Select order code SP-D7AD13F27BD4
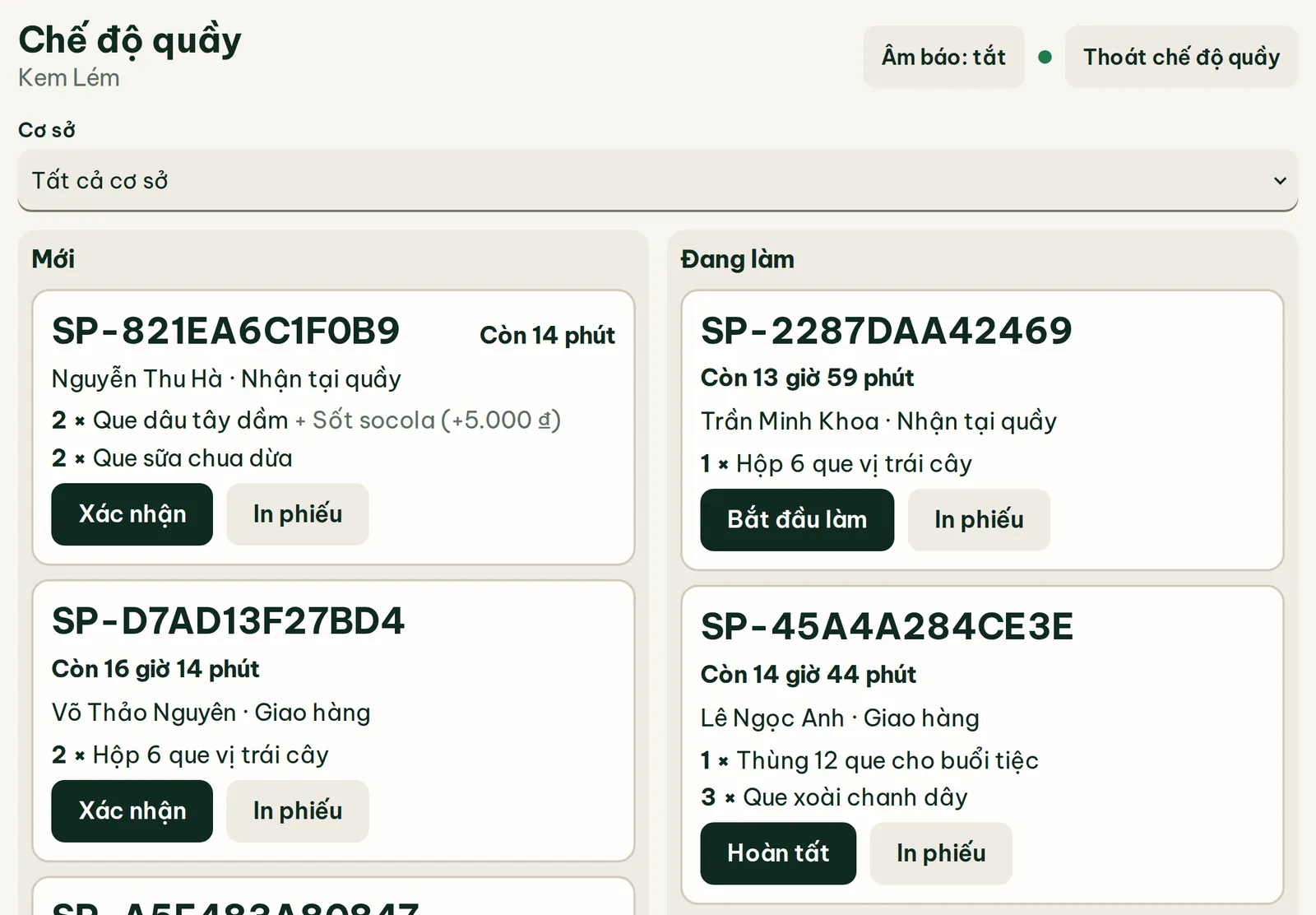 tap(228, 621)
